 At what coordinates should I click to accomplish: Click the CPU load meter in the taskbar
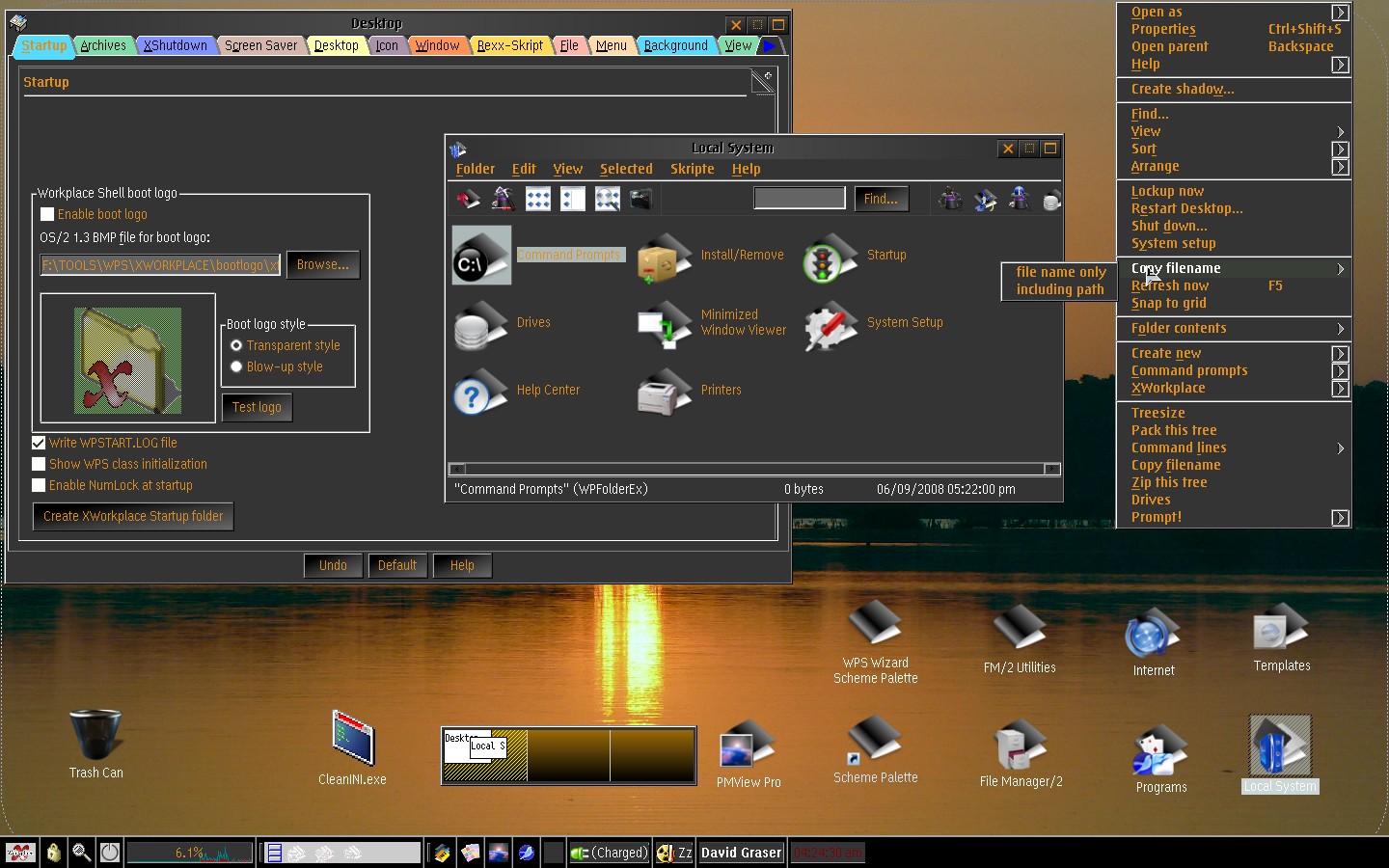tap(190, 853)
